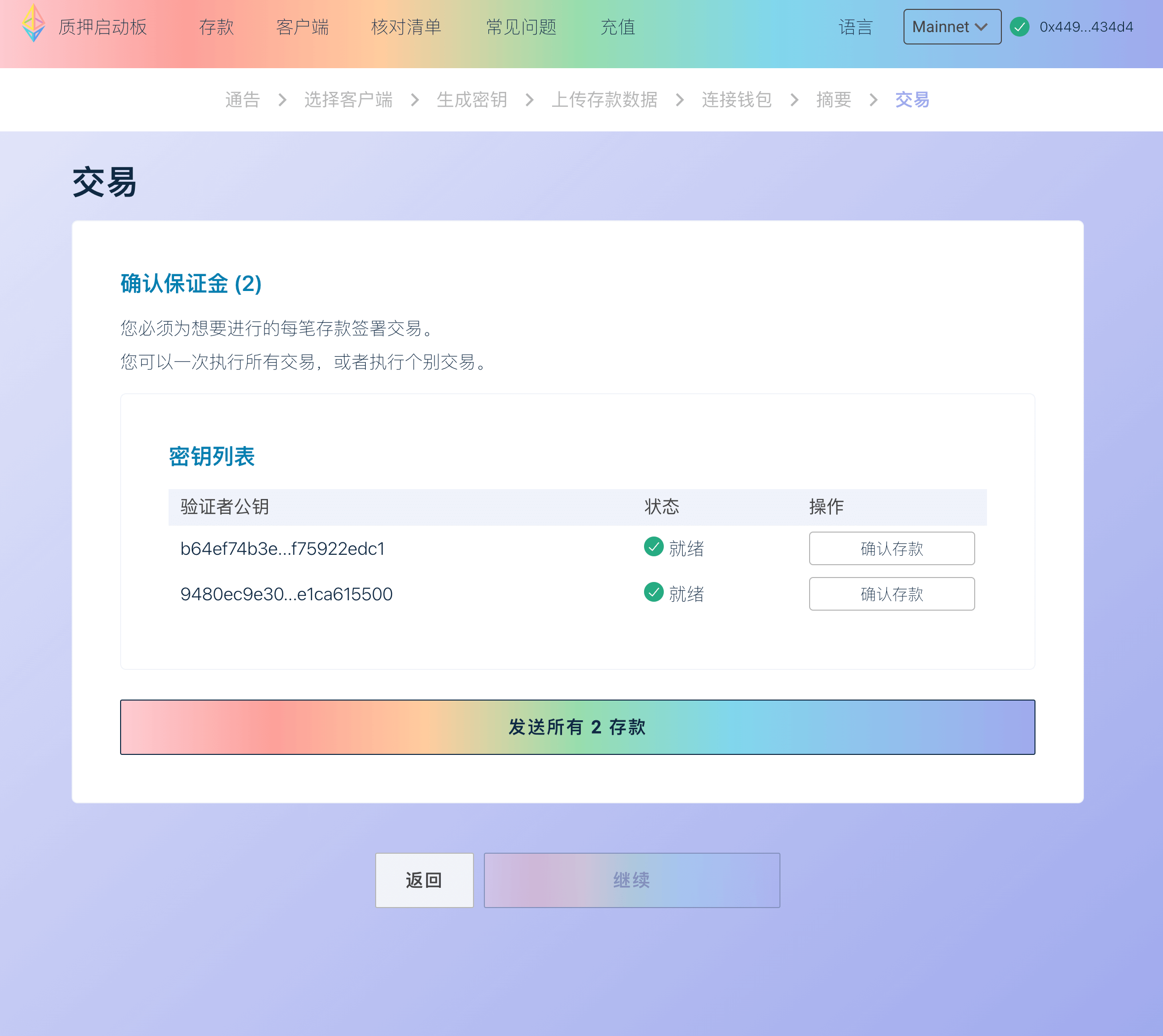The width and height of the screenshot is (1163, 1036).
Task: Click the chevron arrow after 通告 breadcrumb
Action: point(282,100)
